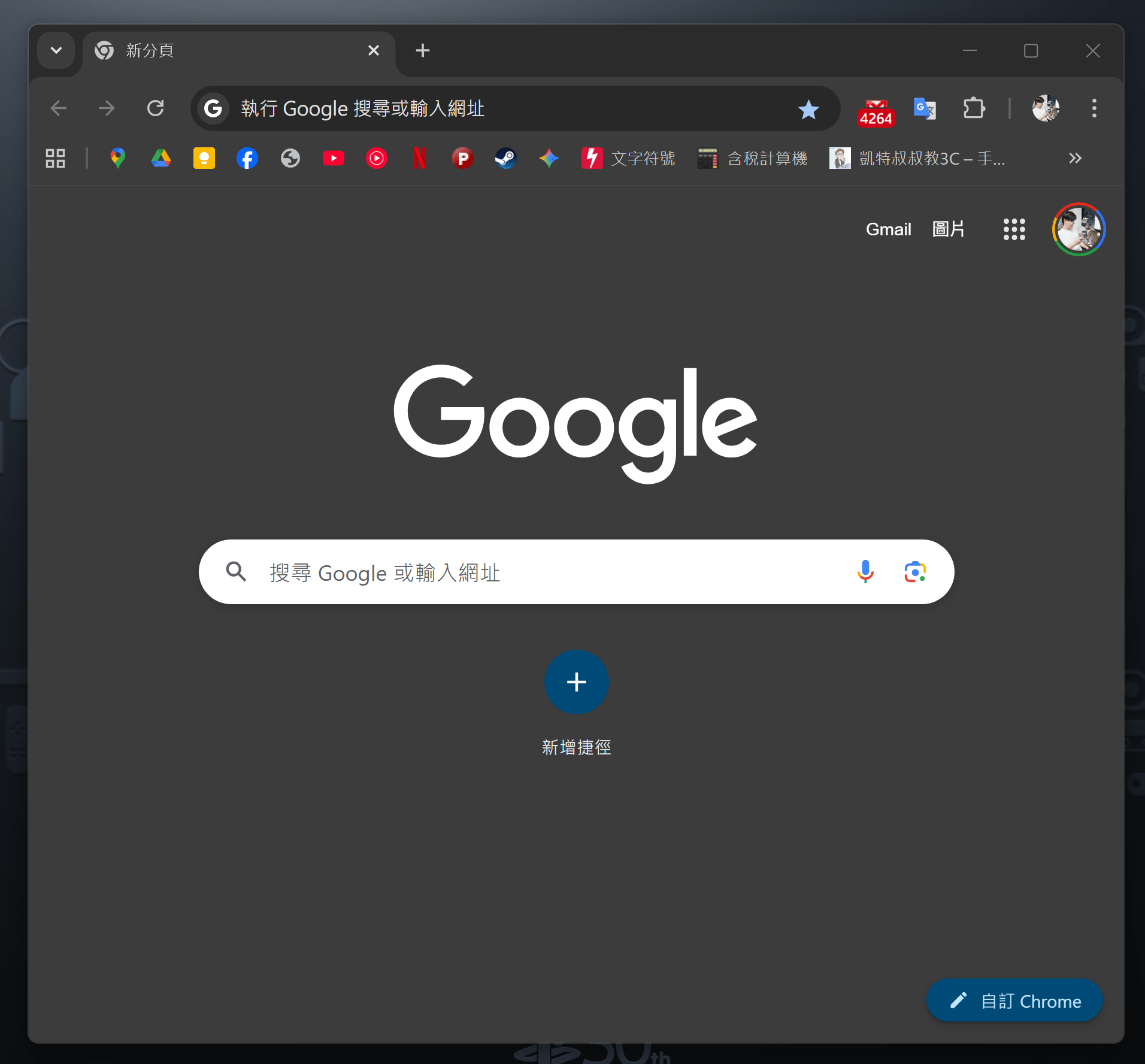Add a shortcut with 新增捷徑 button
The width and height of the screenshot is (1145, 1064).
pyautogui.click(x=576, y=683)
